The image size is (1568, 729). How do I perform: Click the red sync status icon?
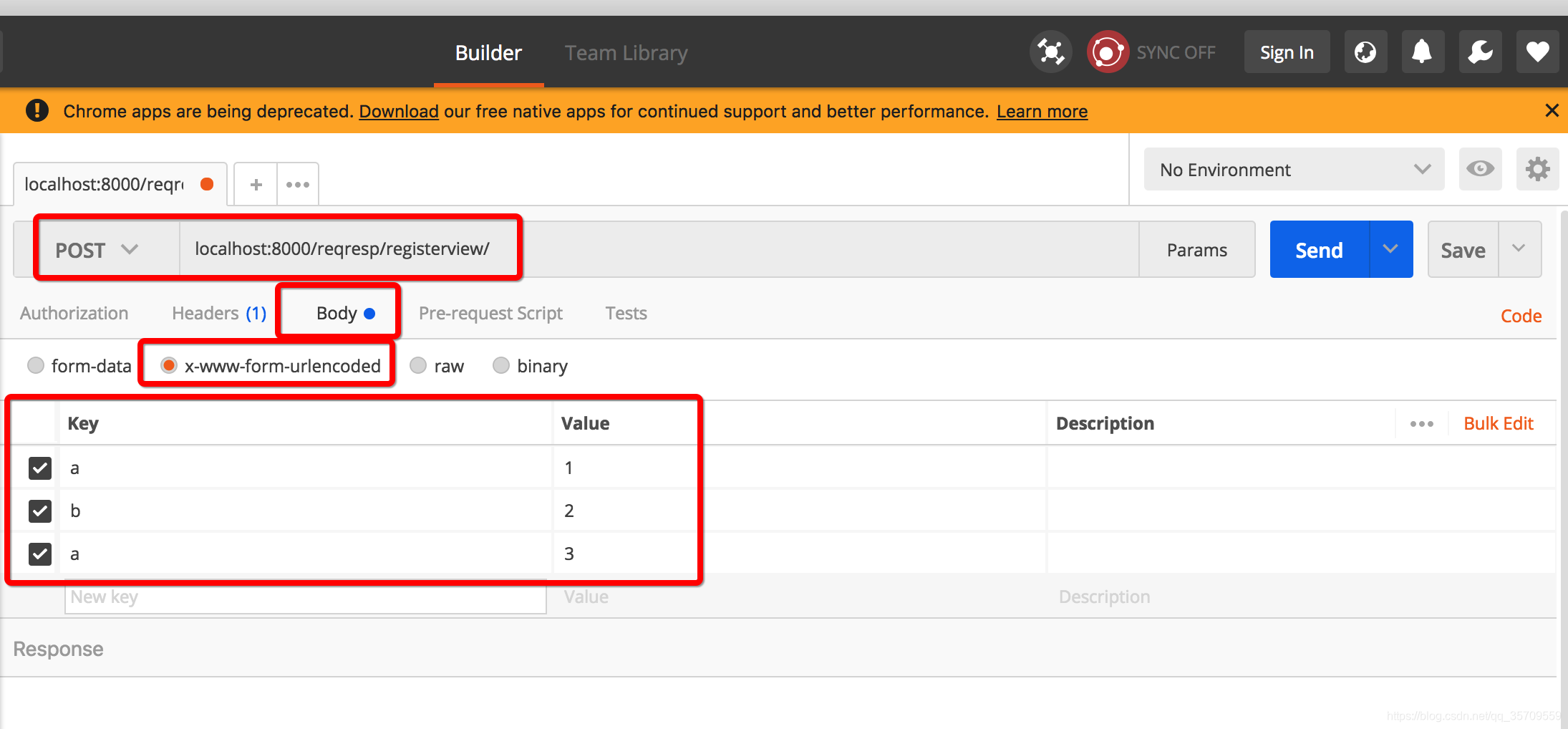click(1108, 52)
